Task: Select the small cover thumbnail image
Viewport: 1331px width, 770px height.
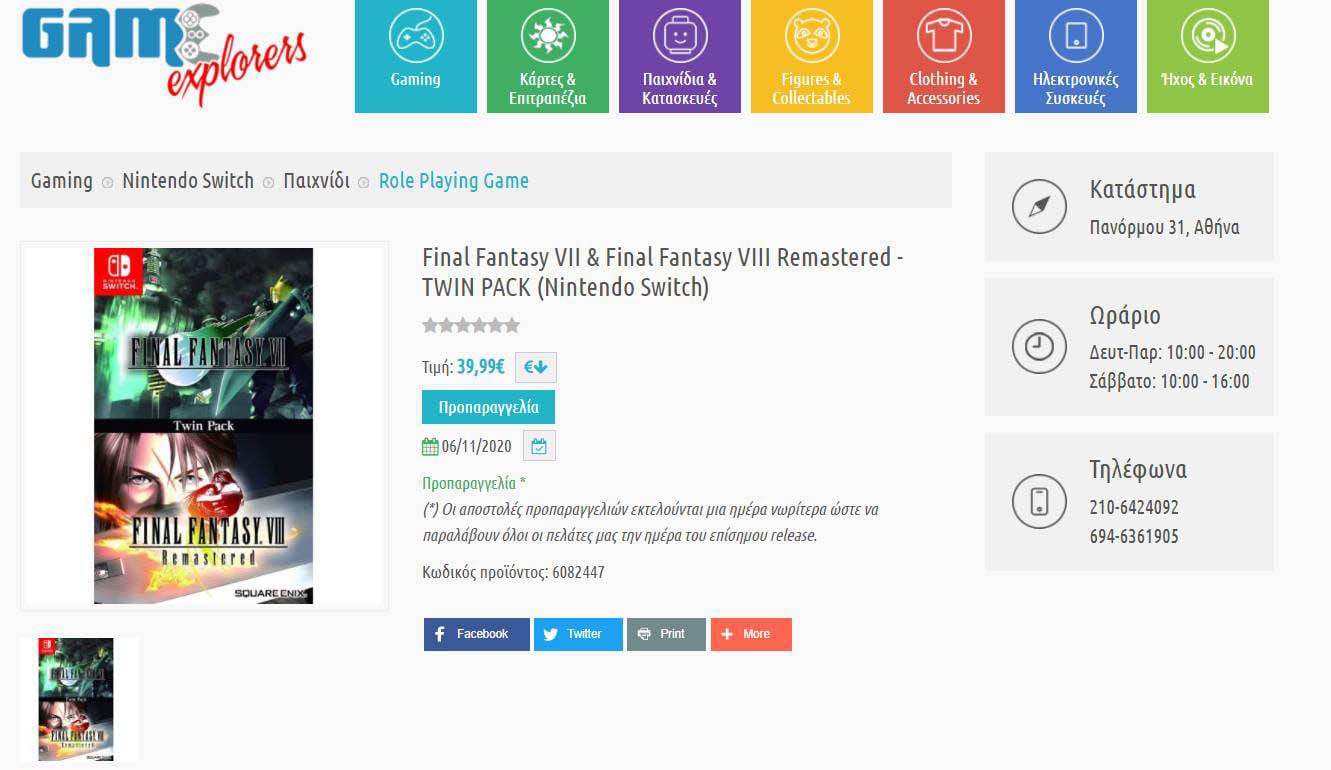Action: pyautogui.click(x=78, y=700)
